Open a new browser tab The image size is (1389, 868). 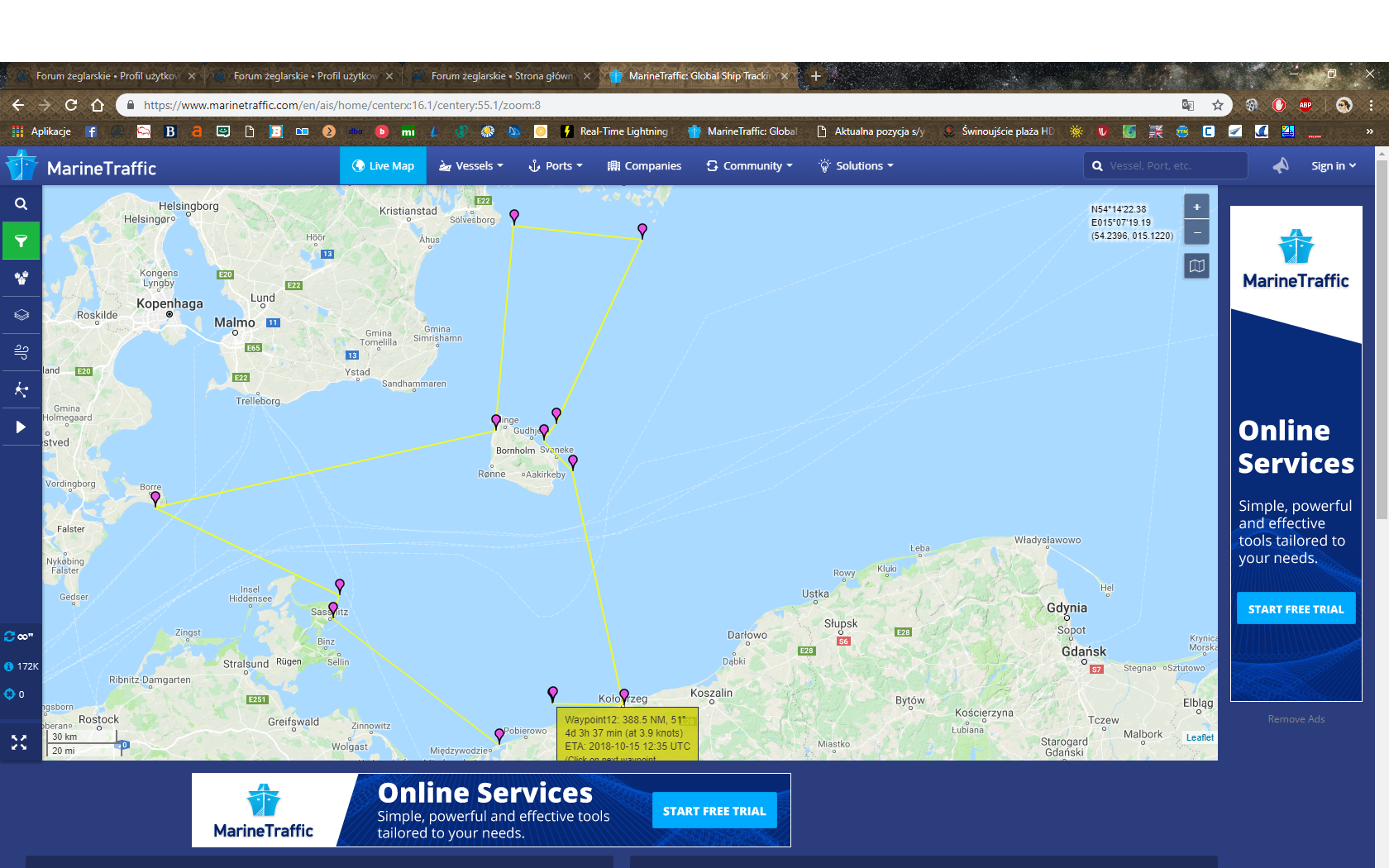[x=816, y=76]
